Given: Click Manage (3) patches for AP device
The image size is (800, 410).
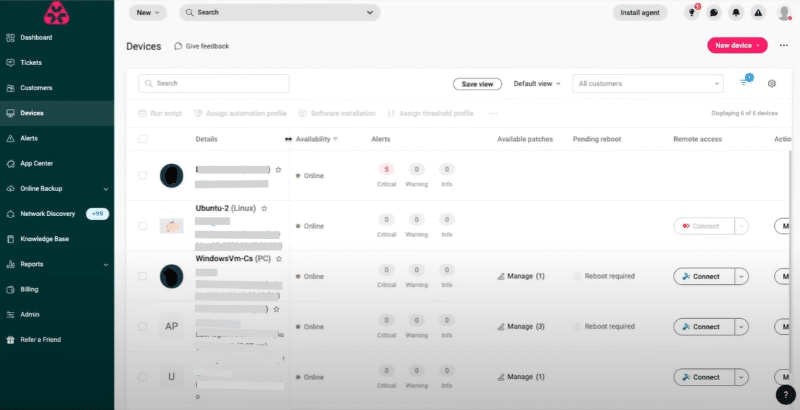Looking at the screenshot, I should coord(521,326).
